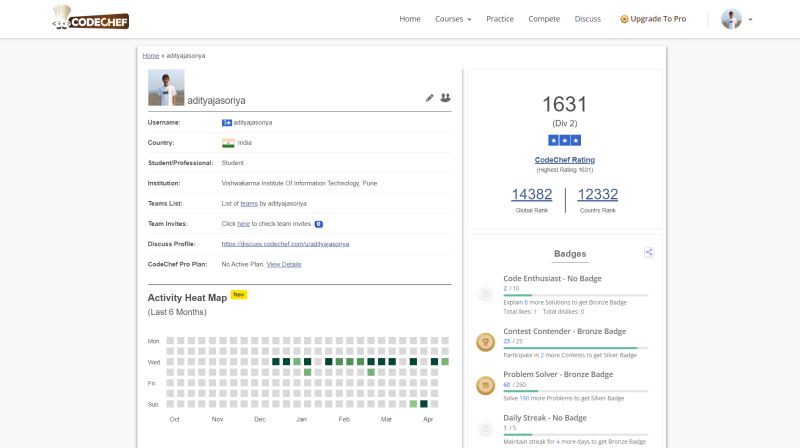Click the Contest Contender bronze badge icon

click(x=485, y=342)
